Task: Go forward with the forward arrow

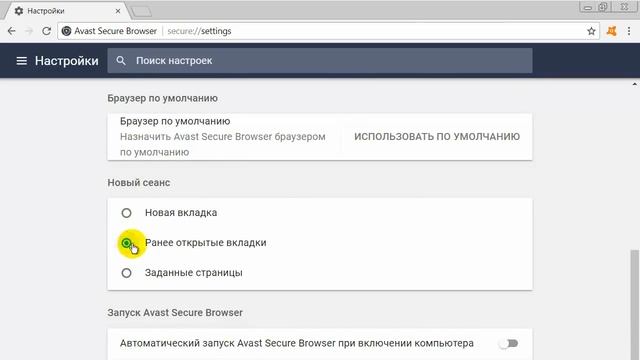Action: [x=29, y=31]
